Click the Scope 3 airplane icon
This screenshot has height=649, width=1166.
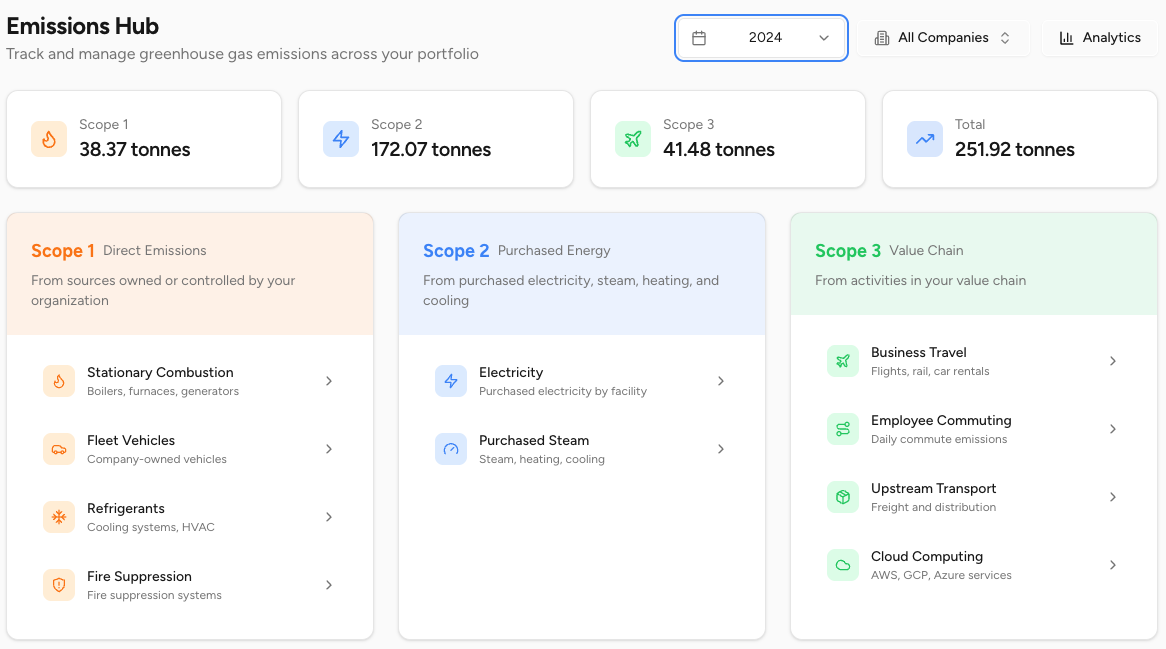633,138
